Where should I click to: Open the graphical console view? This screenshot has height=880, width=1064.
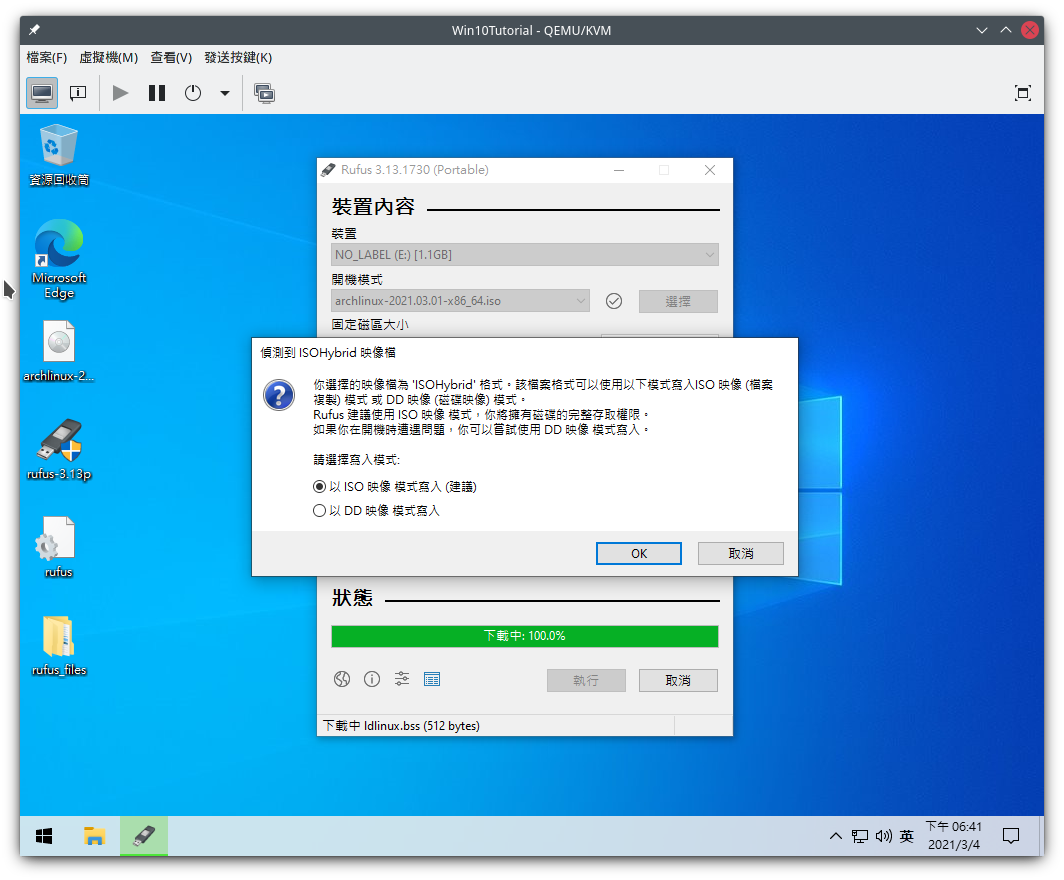42,93
